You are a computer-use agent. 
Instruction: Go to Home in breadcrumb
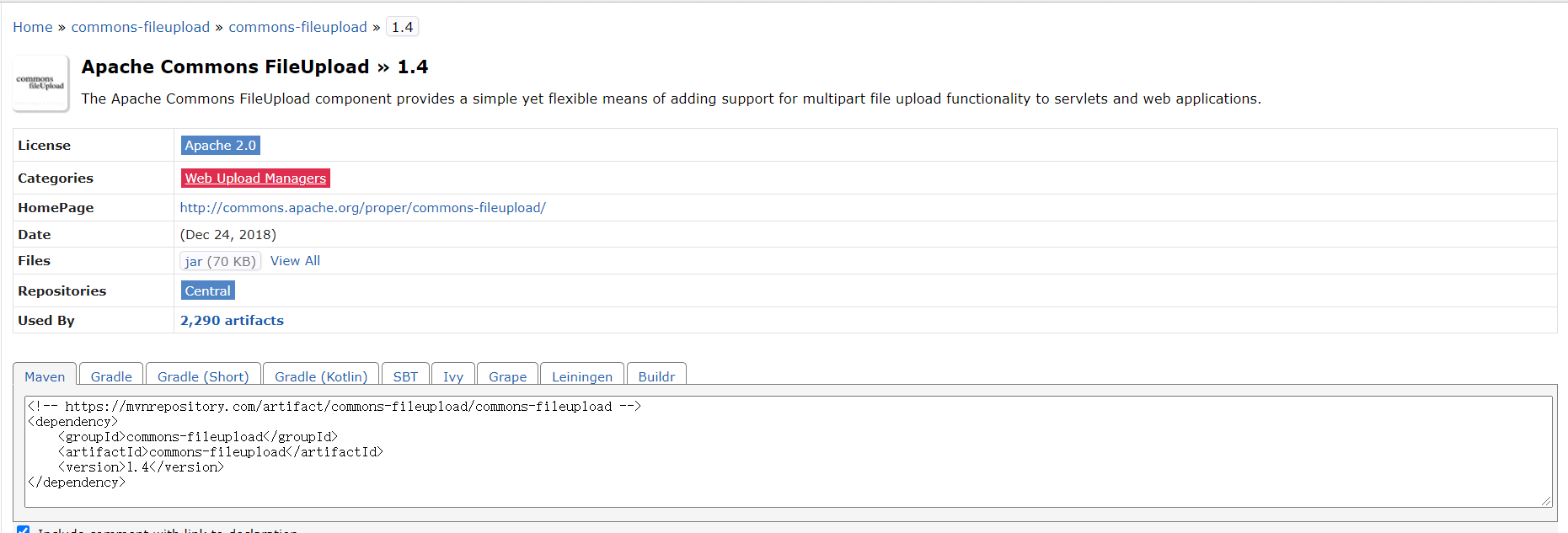[33, 27]
